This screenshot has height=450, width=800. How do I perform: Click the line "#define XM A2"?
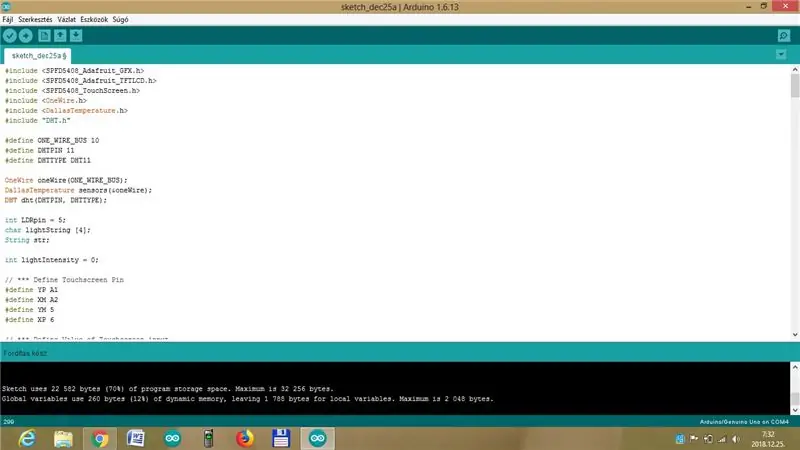click(x=31, y=299)
